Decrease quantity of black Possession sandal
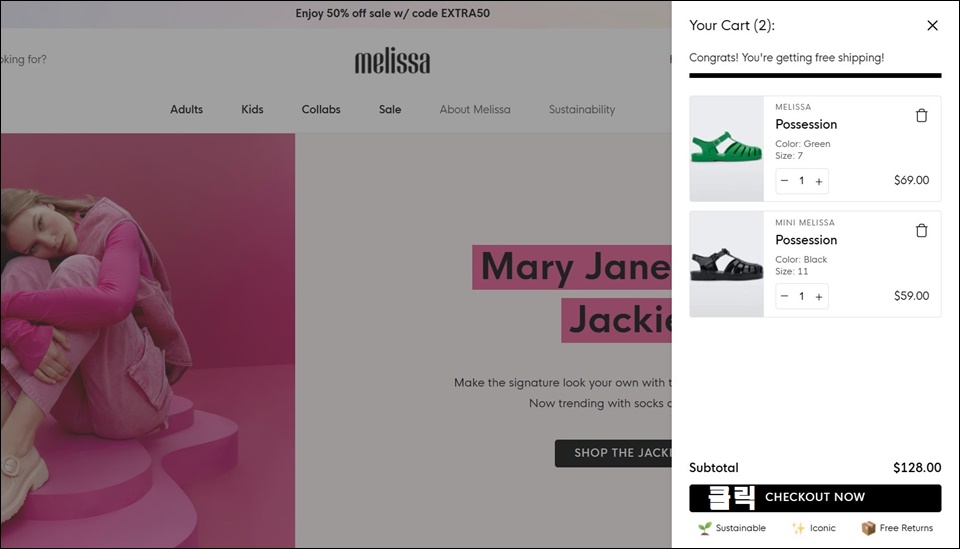Screen dimensions: 960x549 coord(784,296)
